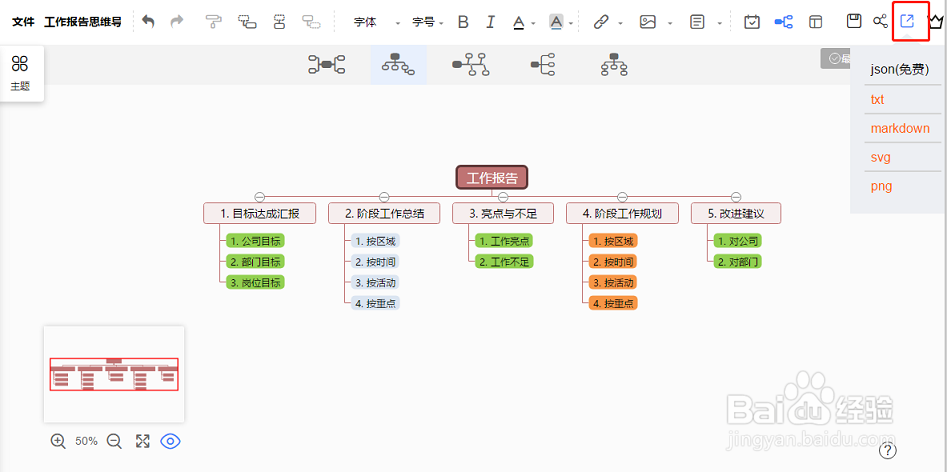The width and height of the screenshot is (947, 472).
Task: Select the 2. 工作不足 node
Action: click(504, 261)
